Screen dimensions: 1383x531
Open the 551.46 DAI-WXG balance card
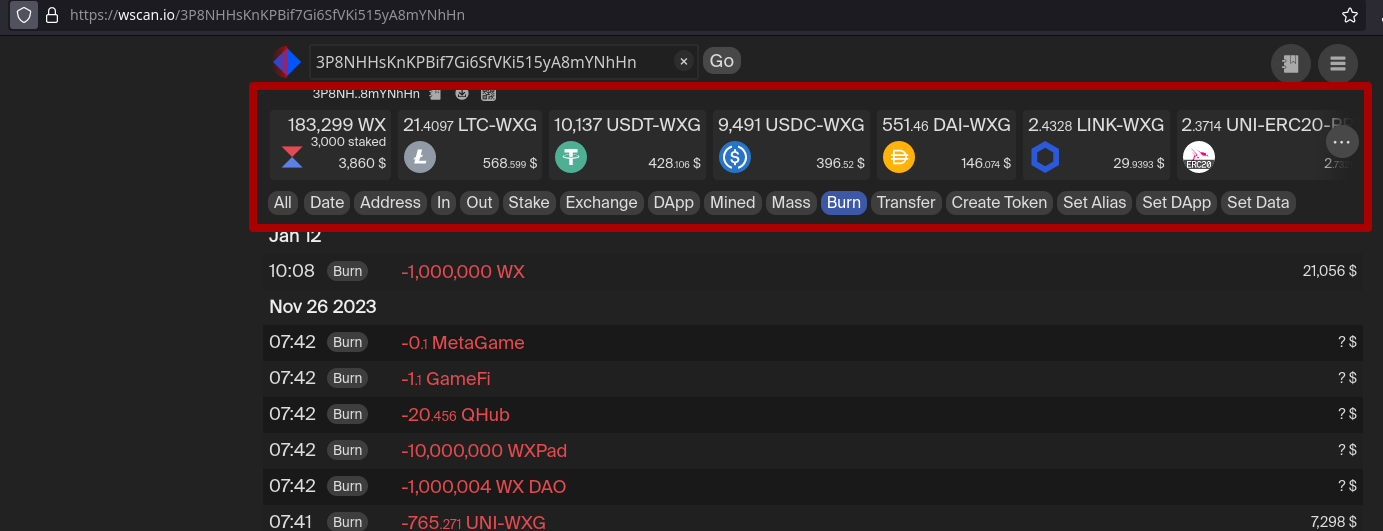[x=946, y=145]
